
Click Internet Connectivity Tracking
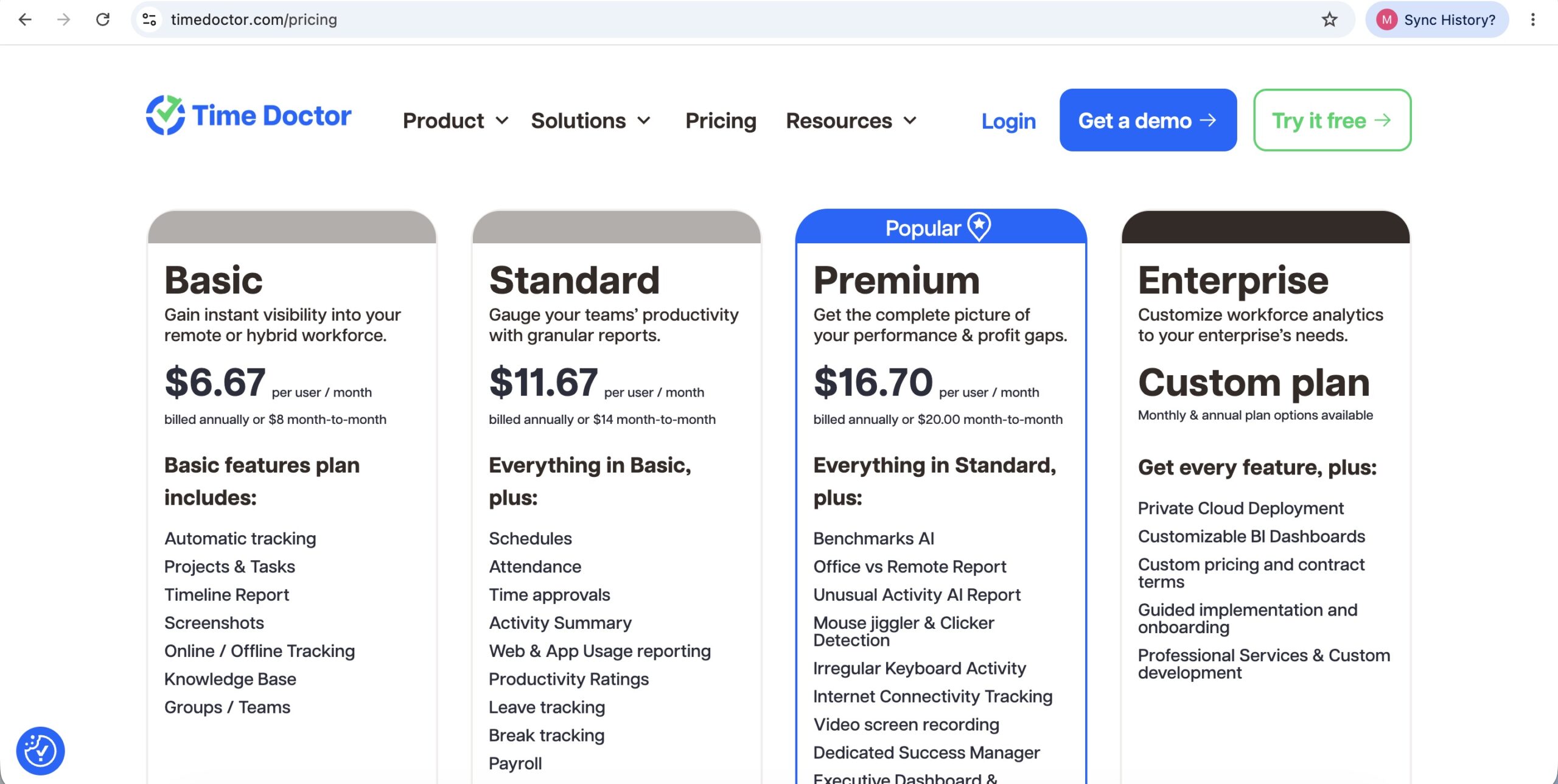(933, 696)
